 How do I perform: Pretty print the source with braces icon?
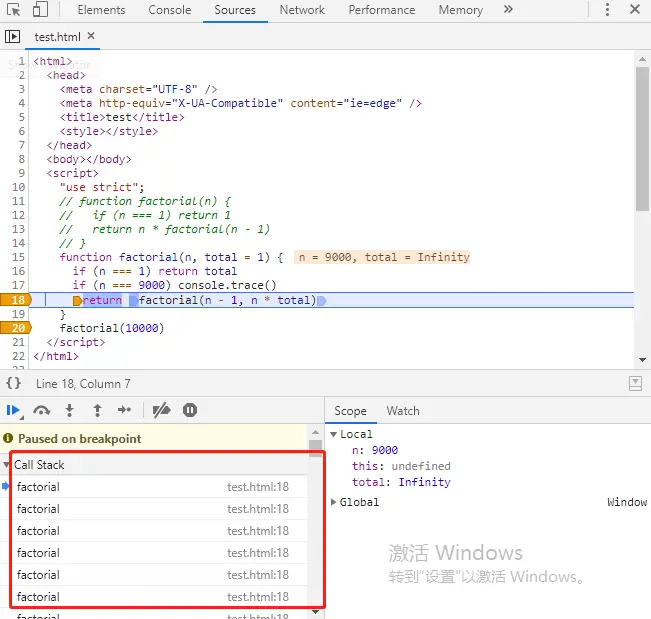click(13, 383)
